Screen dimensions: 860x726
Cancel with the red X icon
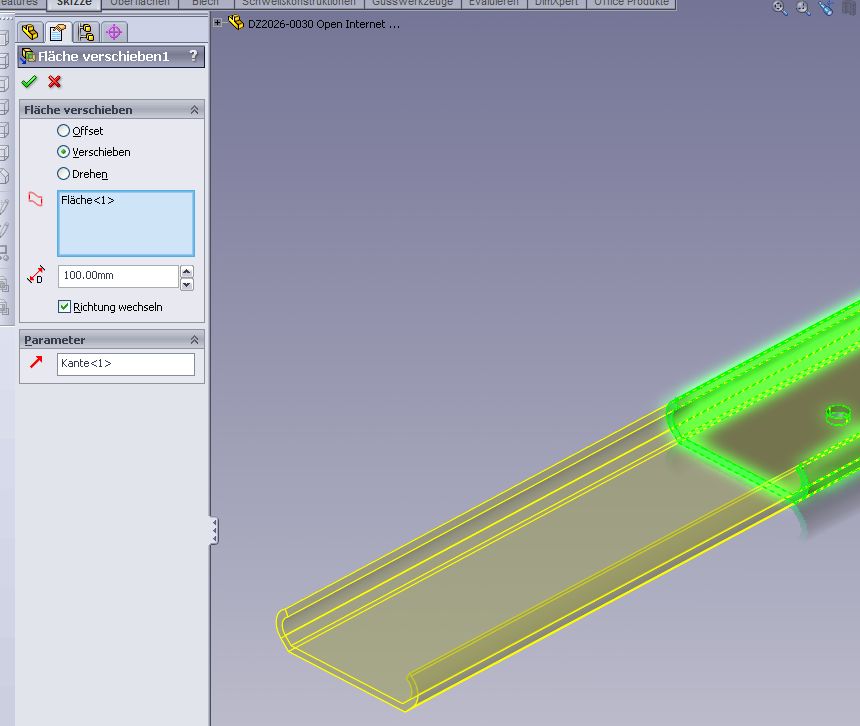tap(54, 82)
